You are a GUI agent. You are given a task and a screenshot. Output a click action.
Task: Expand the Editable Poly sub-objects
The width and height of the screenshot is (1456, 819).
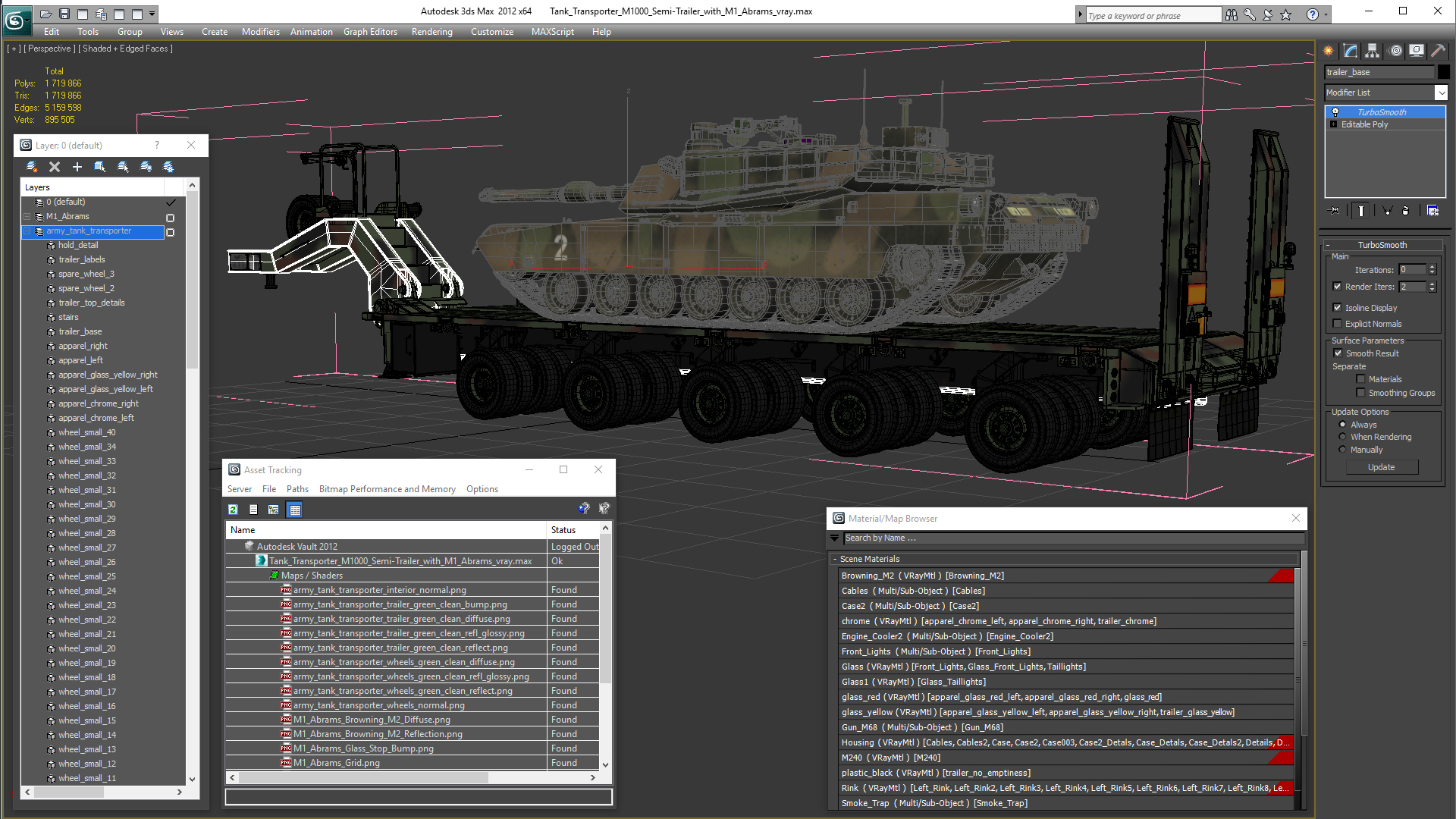1333,124
